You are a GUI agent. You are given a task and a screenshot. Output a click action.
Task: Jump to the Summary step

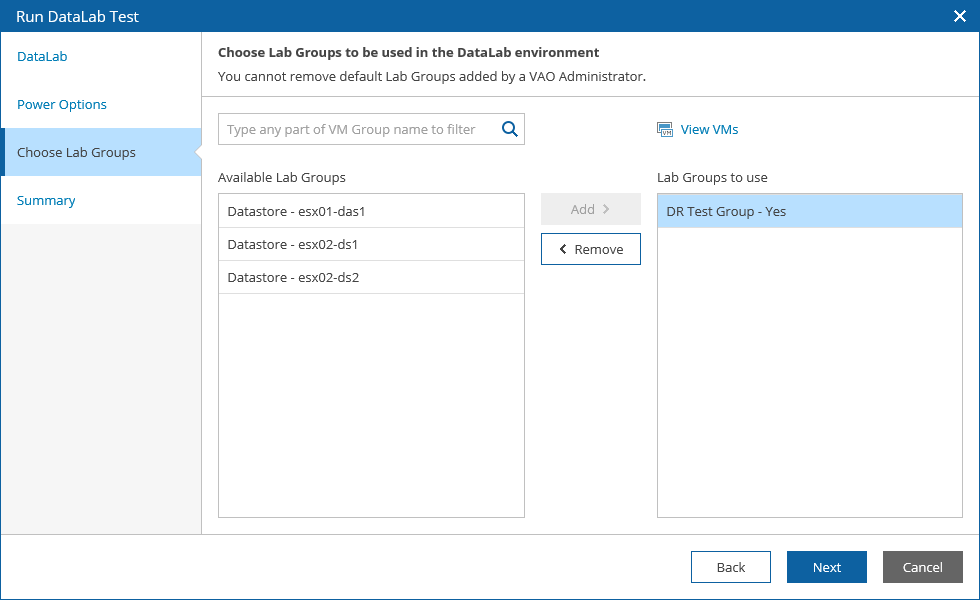[x=46, y=201]
